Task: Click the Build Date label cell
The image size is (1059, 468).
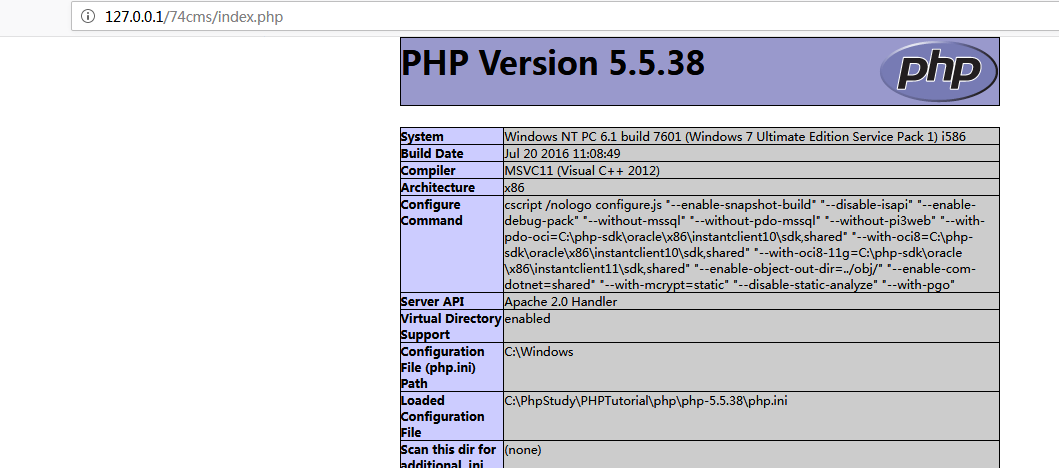Action: pyautogui.click(x=452, y=153)
